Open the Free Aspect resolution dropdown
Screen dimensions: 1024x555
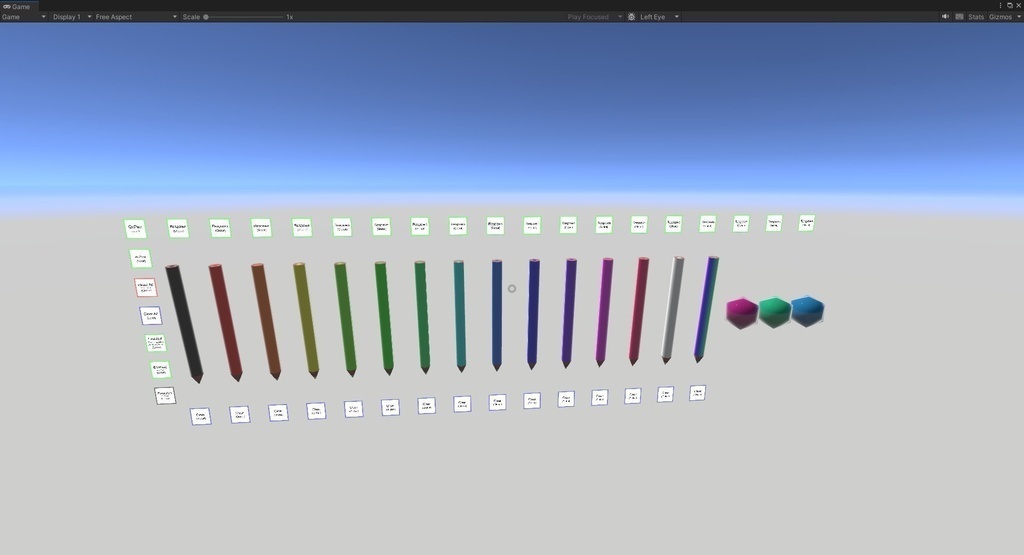tap(136, 17)
